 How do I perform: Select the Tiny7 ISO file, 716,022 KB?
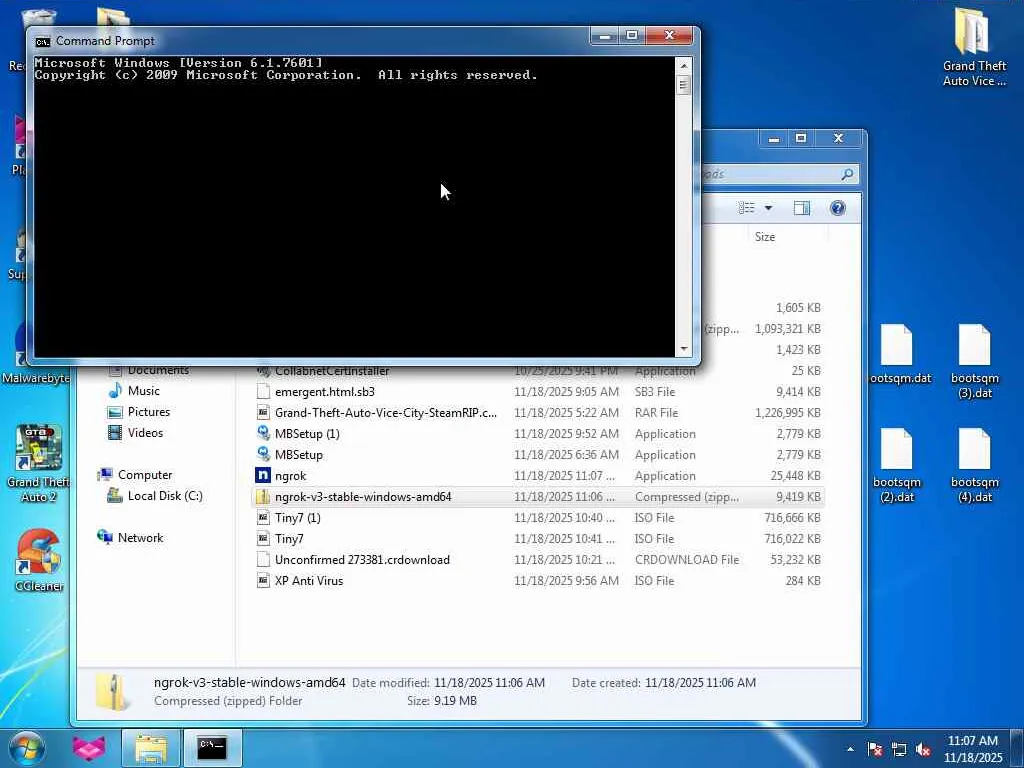(538, 538)
